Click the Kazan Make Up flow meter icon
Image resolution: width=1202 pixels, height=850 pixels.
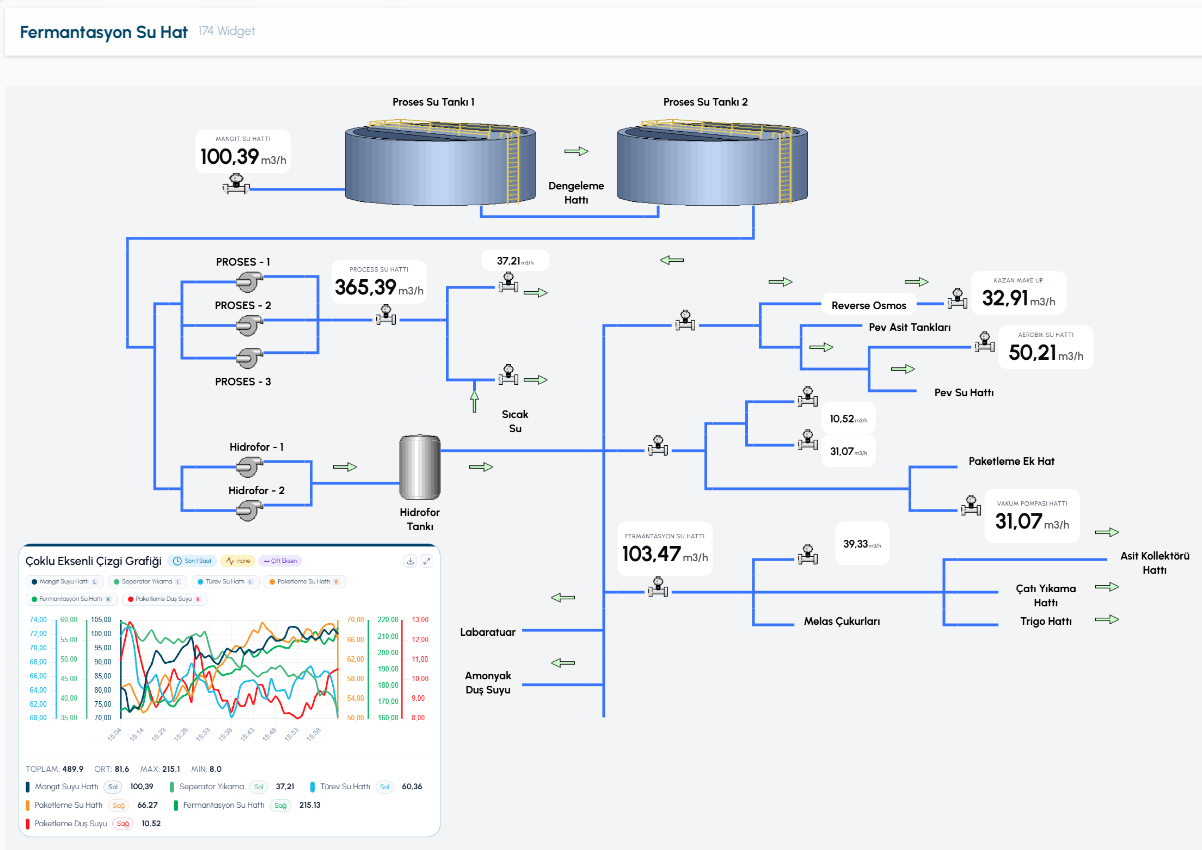click(x=956, y=298)
